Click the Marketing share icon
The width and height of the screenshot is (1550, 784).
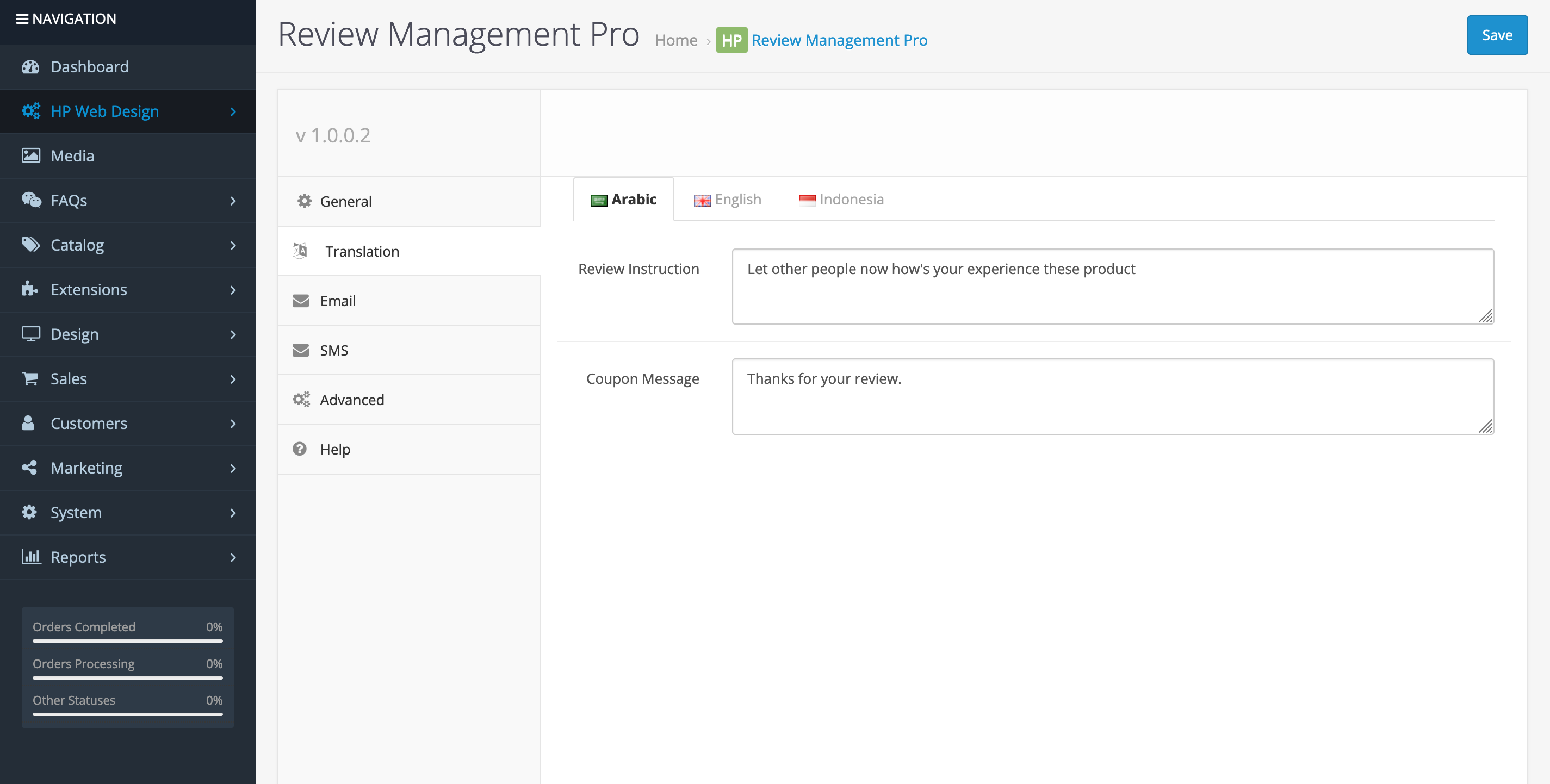point(30,468)
